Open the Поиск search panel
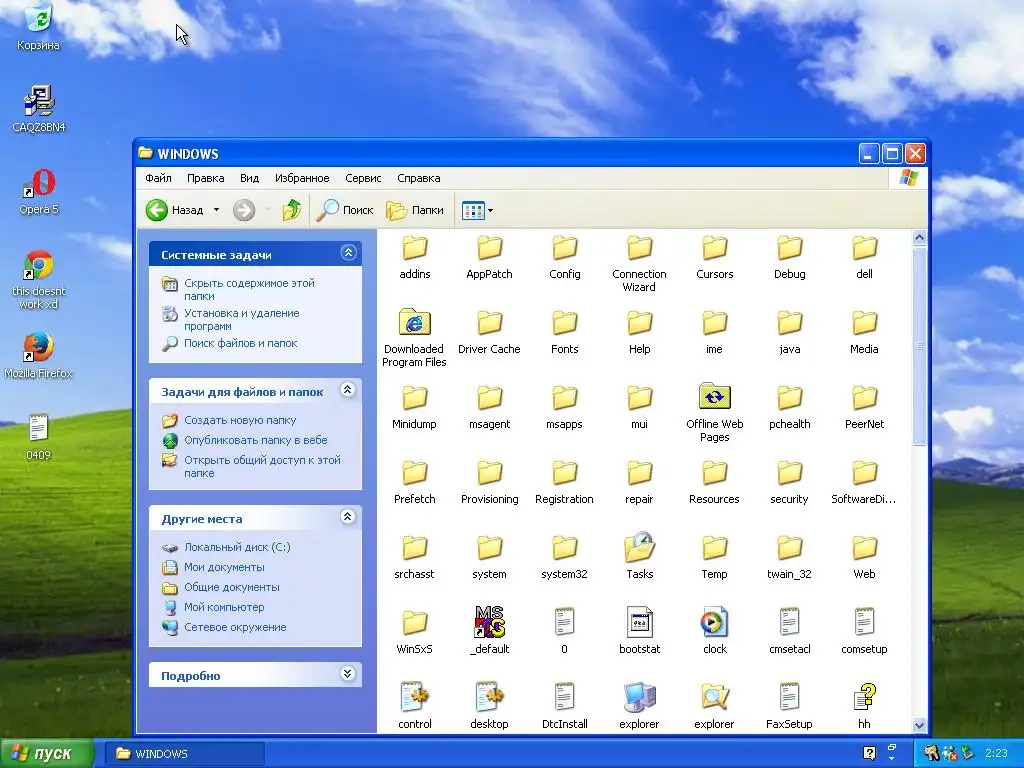The width and height of the screenshot is (1024, 768). (x=345, y=210)
